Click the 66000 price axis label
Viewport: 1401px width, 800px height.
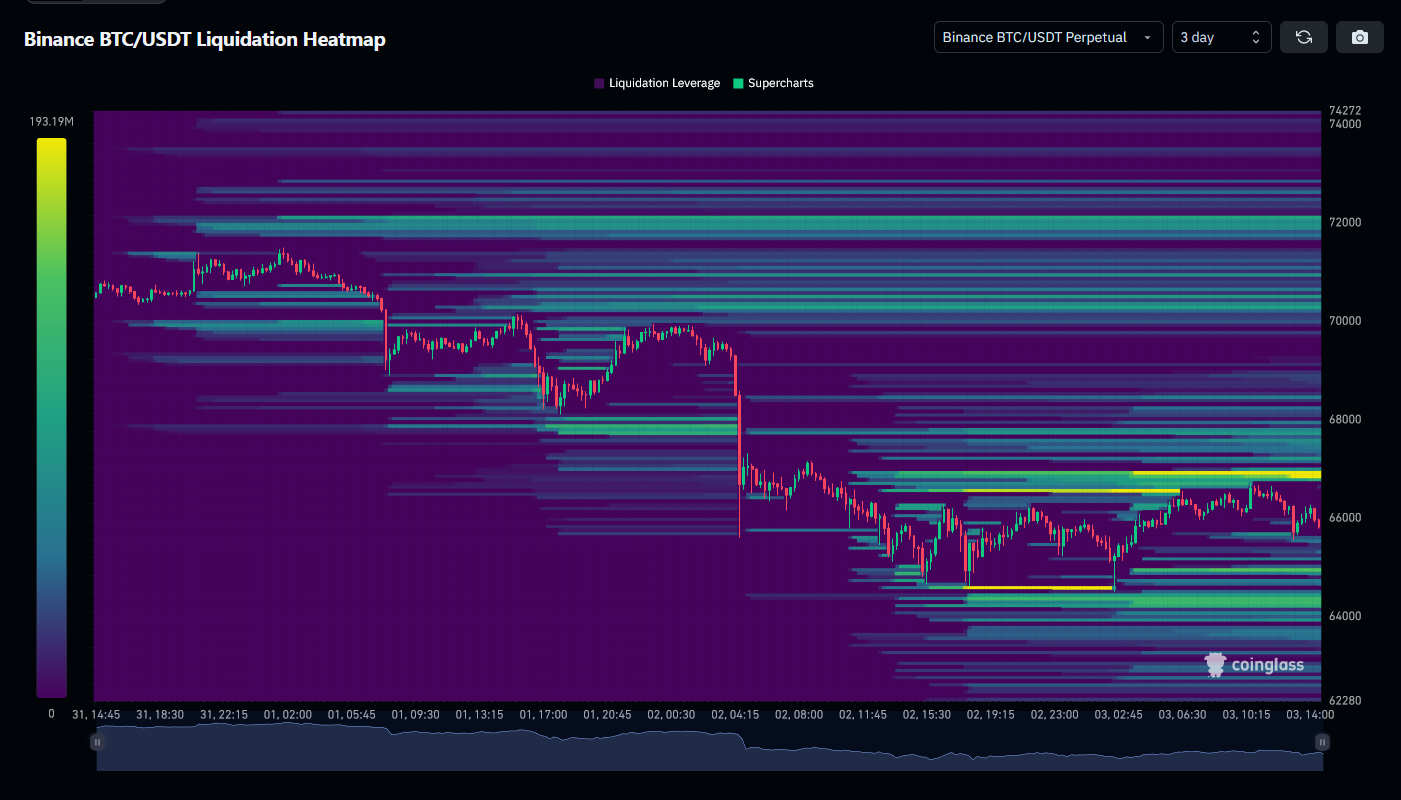coord(1345,518)
